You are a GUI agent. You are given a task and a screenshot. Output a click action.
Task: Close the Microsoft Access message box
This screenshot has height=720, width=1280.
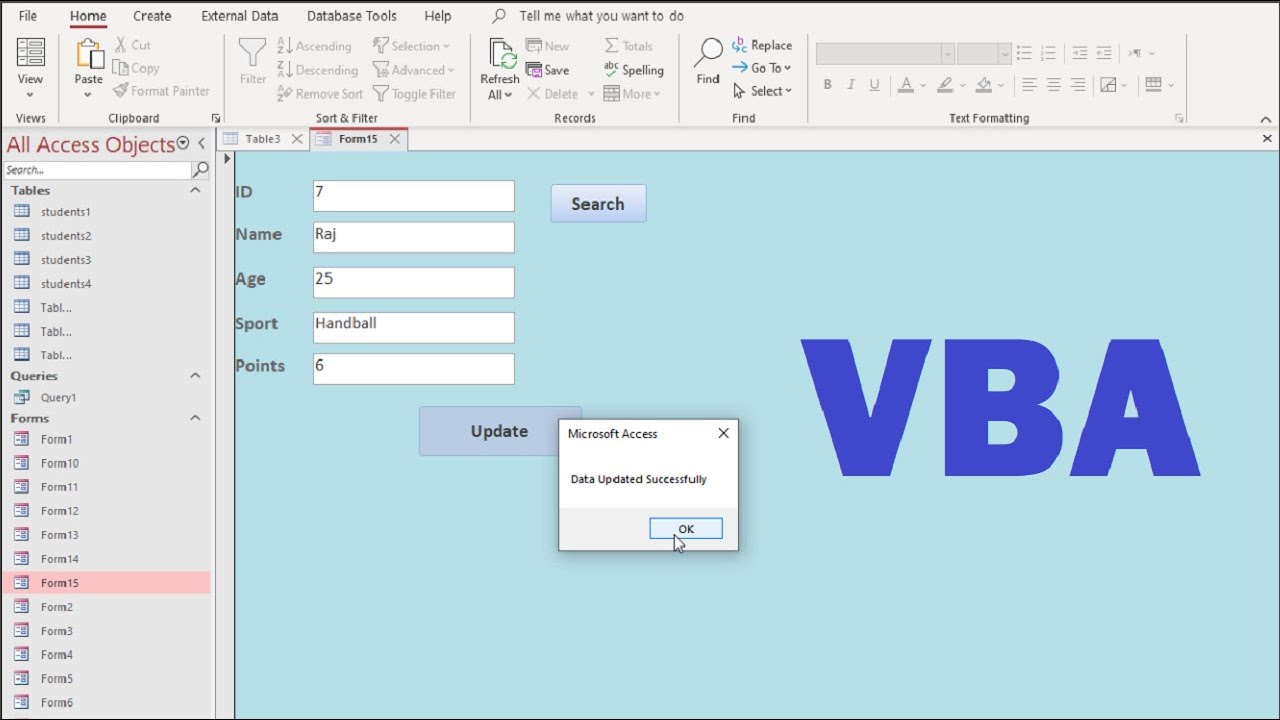pos(723,433)
